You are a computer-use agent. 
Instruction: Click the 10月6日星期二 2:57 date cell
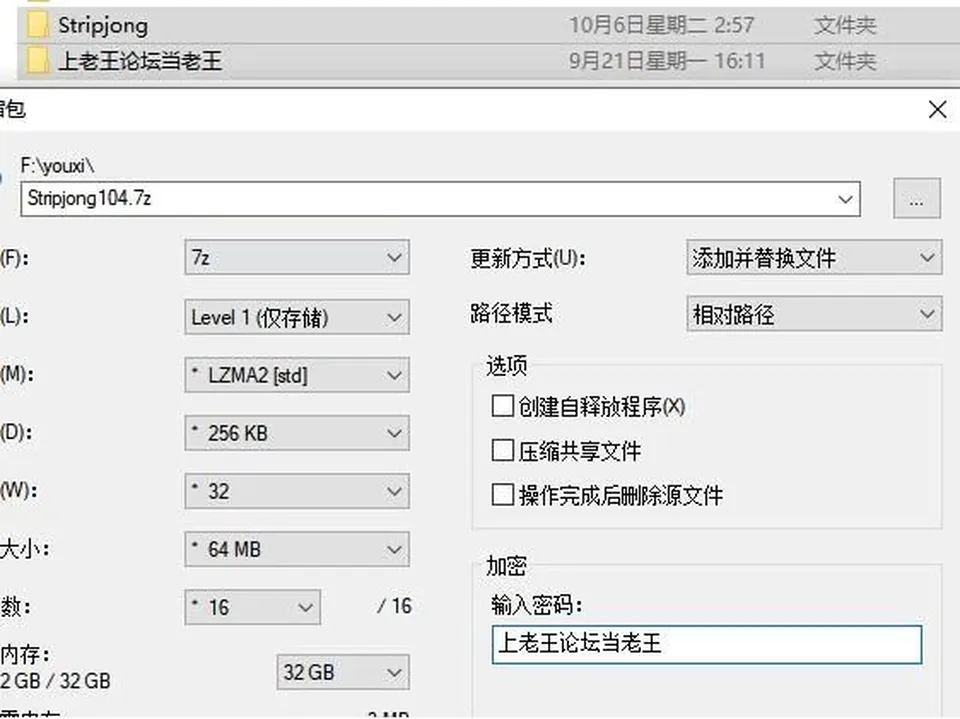[x=661, y=25]
